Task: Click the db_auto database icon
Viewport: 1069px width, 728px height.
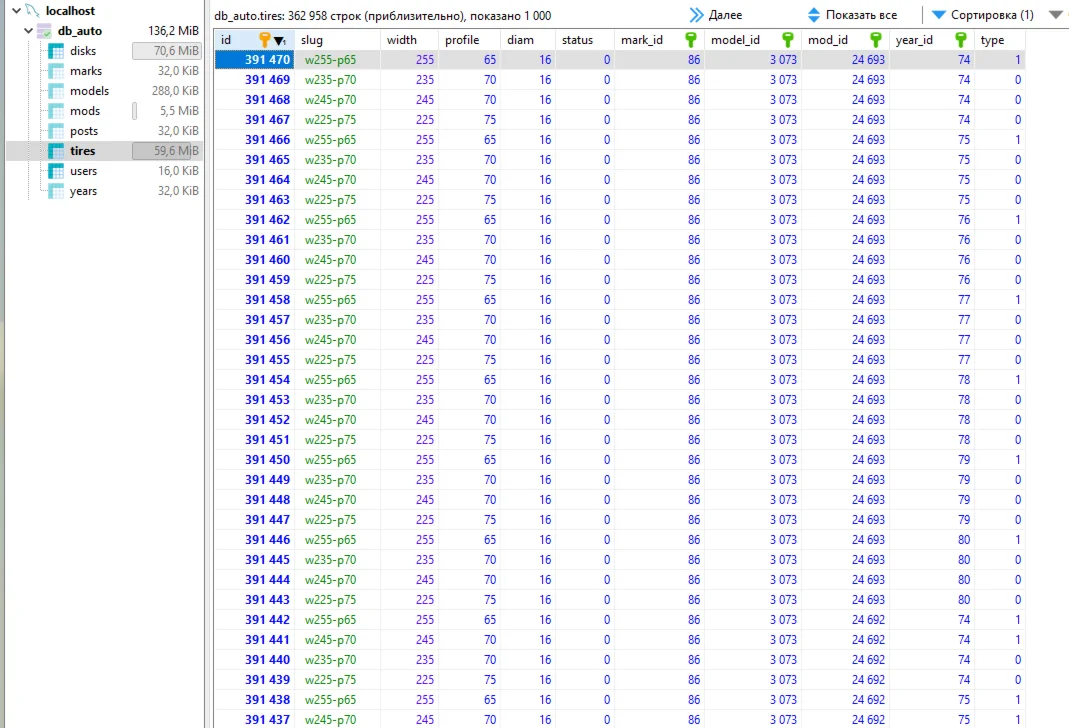Action: click(44, 31)
